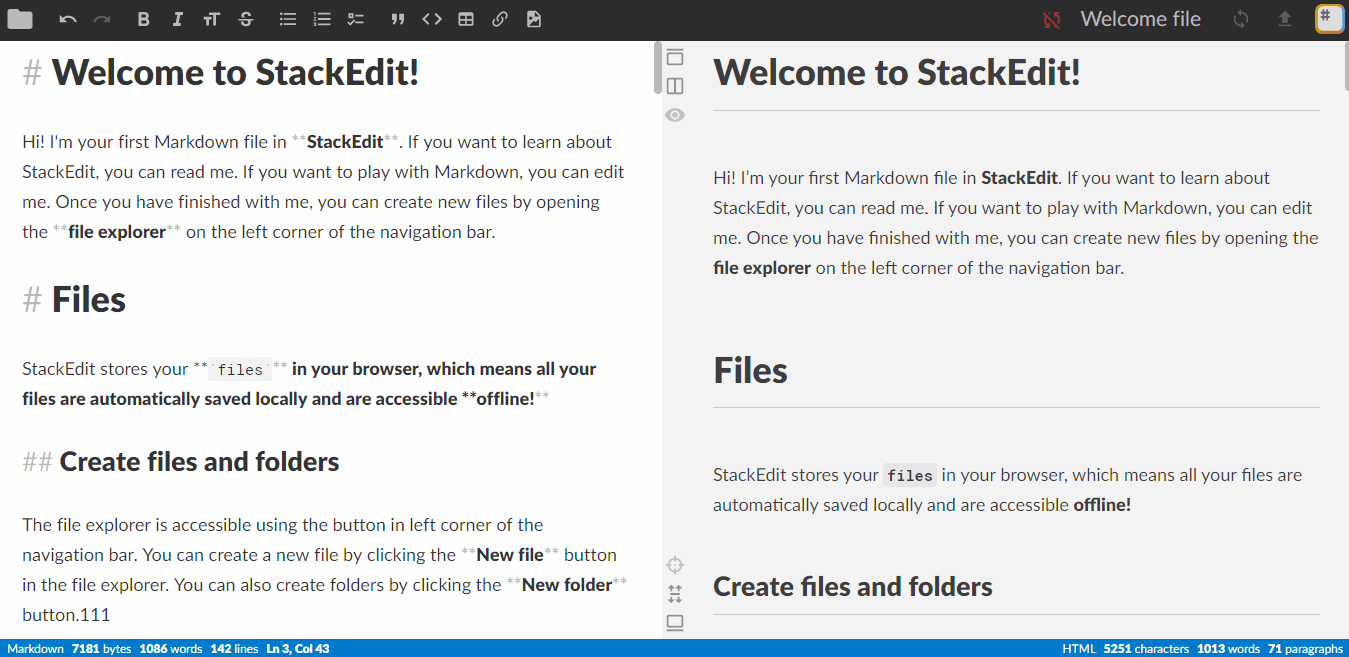Click '142 lines' in the status bar
This screenshot has height=657, width=1349.
[234, 649]
